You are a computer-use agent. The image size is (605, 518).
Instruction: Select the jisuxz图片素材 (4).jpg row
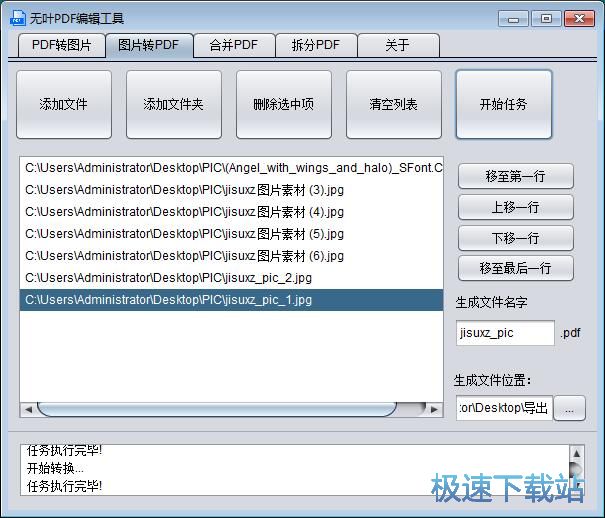[x=231, y=212]
